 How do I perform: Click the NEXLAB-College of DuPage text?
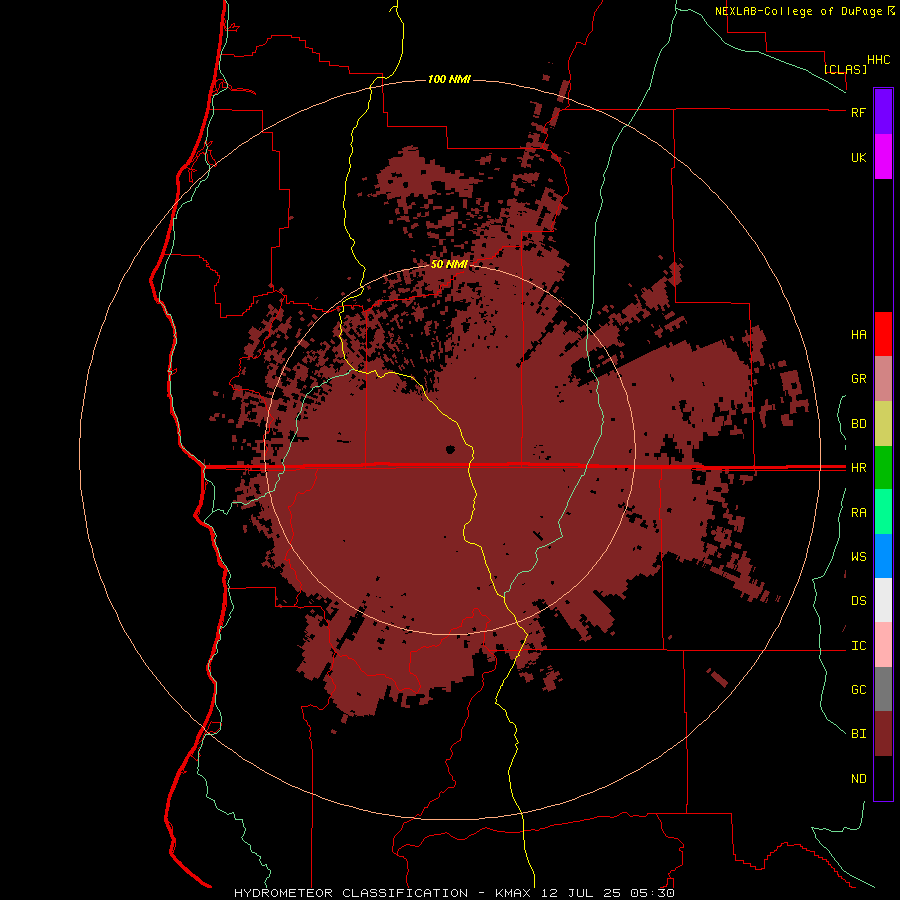click(x=800, y=11)
